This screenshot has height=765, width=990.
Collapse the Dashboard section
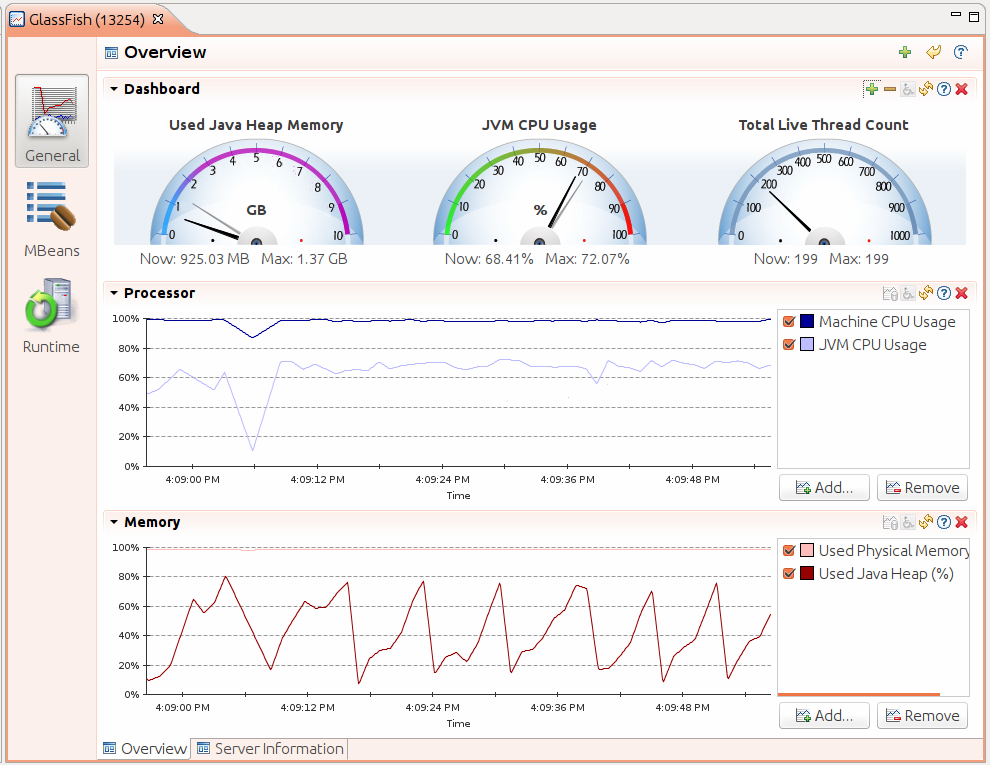click(114, 89)
